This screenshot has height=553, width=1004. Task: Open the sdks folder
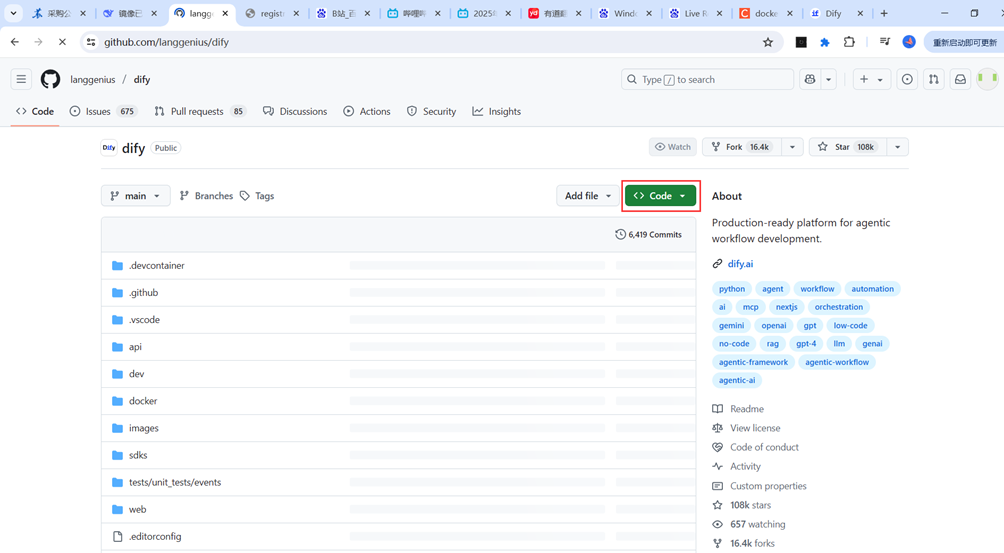[138, 455]
